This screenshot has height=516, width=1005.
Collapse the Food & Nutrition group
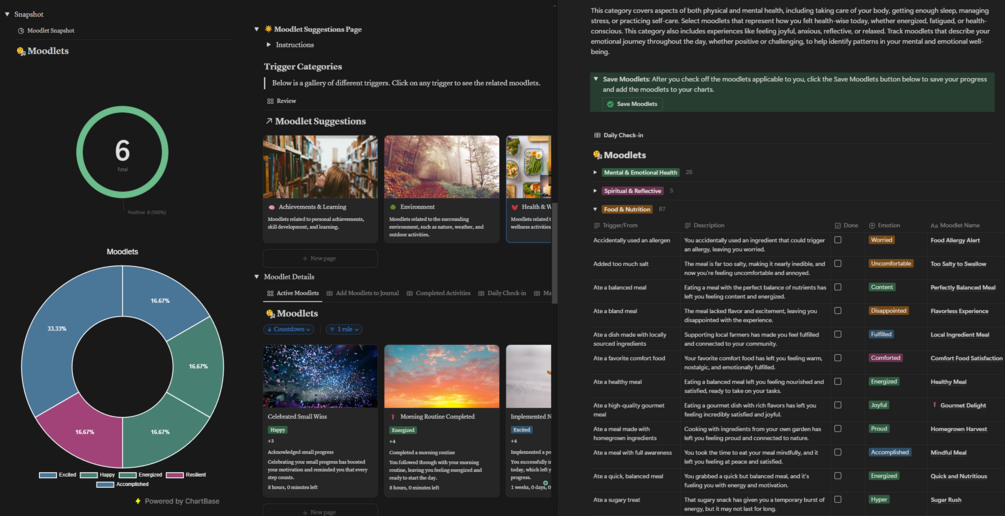click(x=595, y=210)
